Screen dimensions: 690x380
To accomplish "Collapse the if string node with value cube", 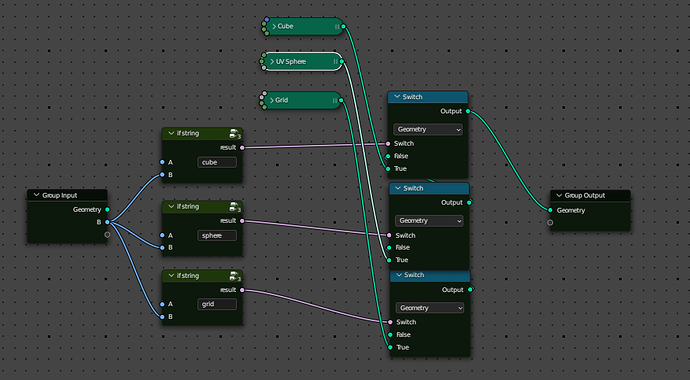I will pyautogui.click(x=171, y=133).
